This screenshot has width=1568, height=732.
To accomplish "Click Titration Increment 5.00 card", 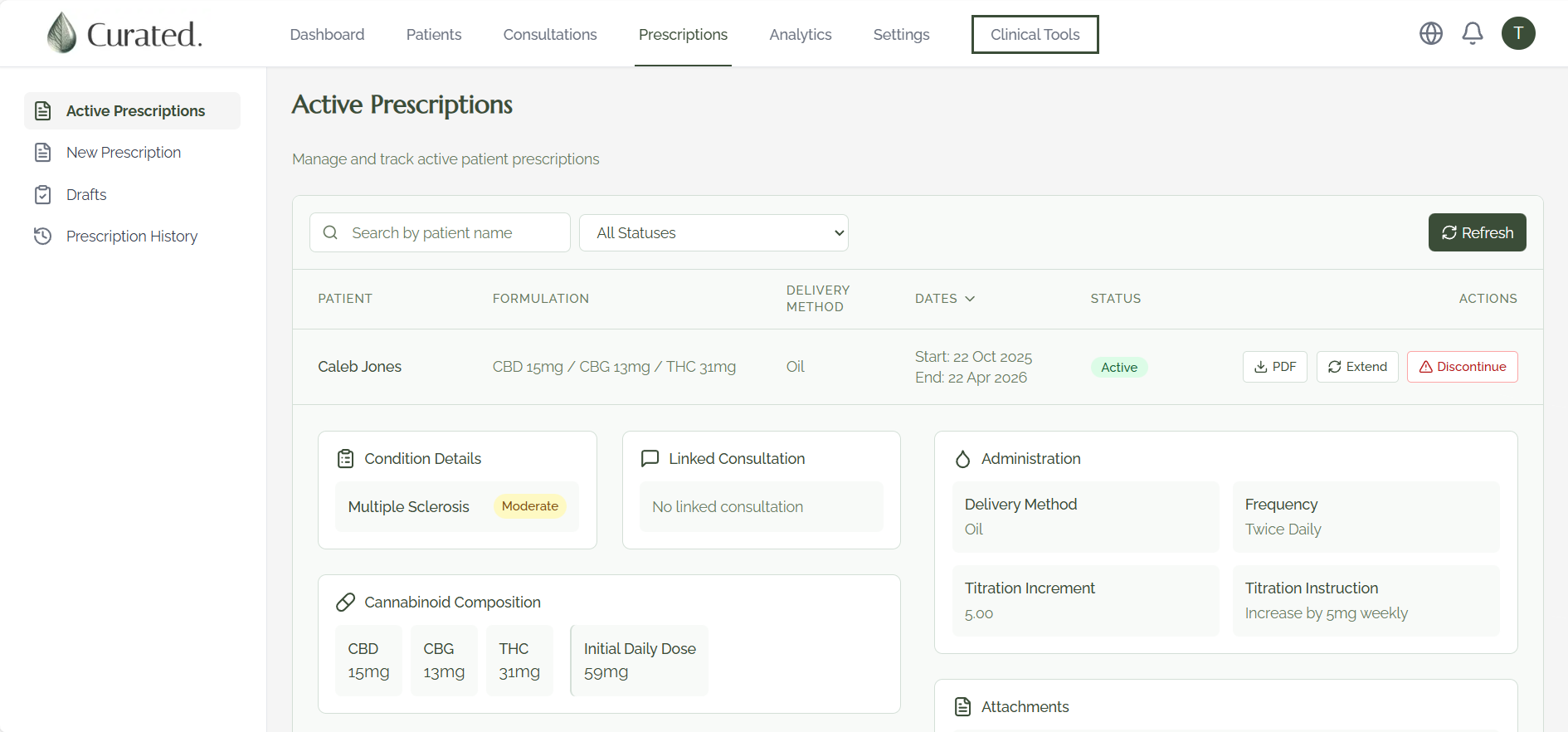I will [x=1085, y=601].
